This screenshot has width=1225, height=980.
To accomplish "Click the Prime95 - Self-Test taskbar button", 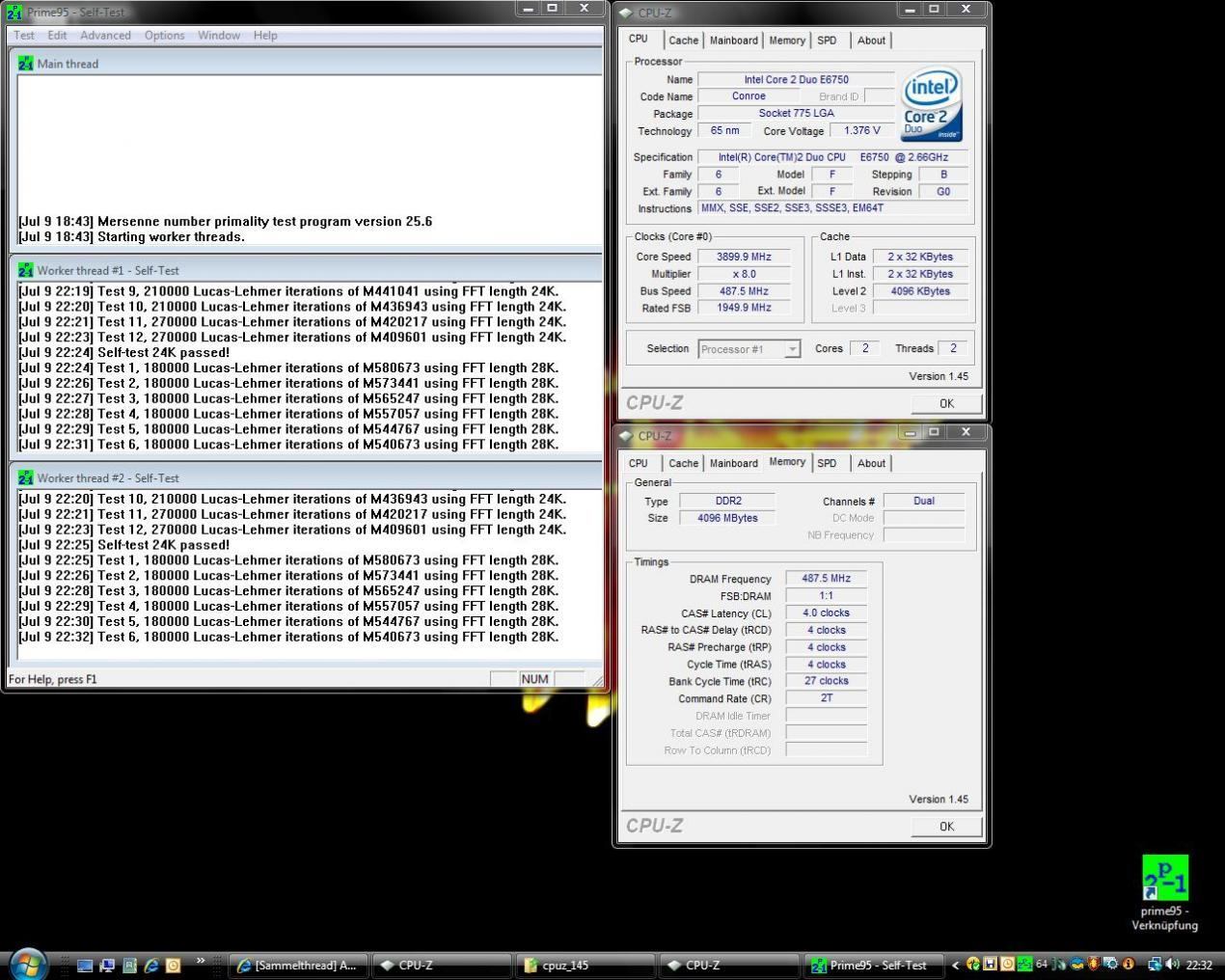I will [872, 965].
